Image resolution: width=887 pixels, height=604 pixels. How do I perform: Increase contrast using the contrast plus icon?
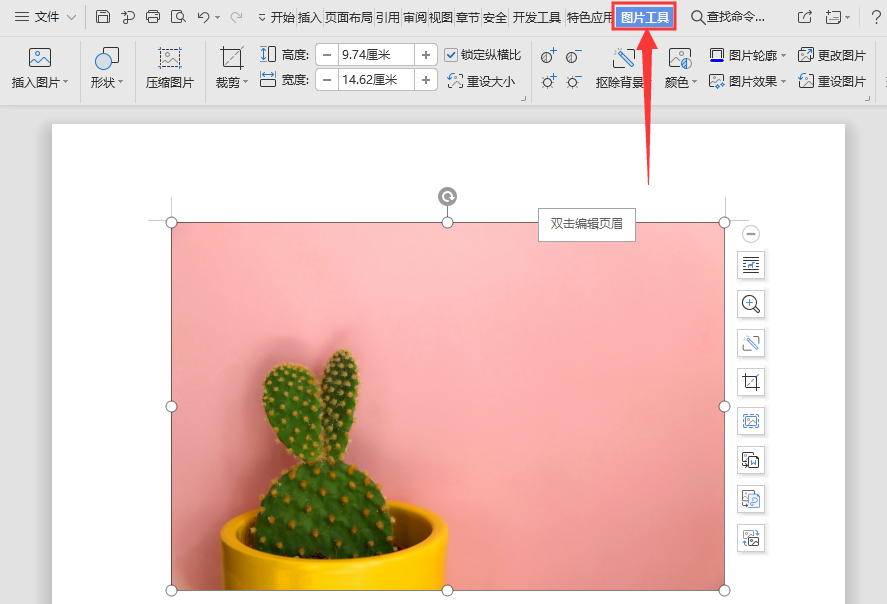548,55
